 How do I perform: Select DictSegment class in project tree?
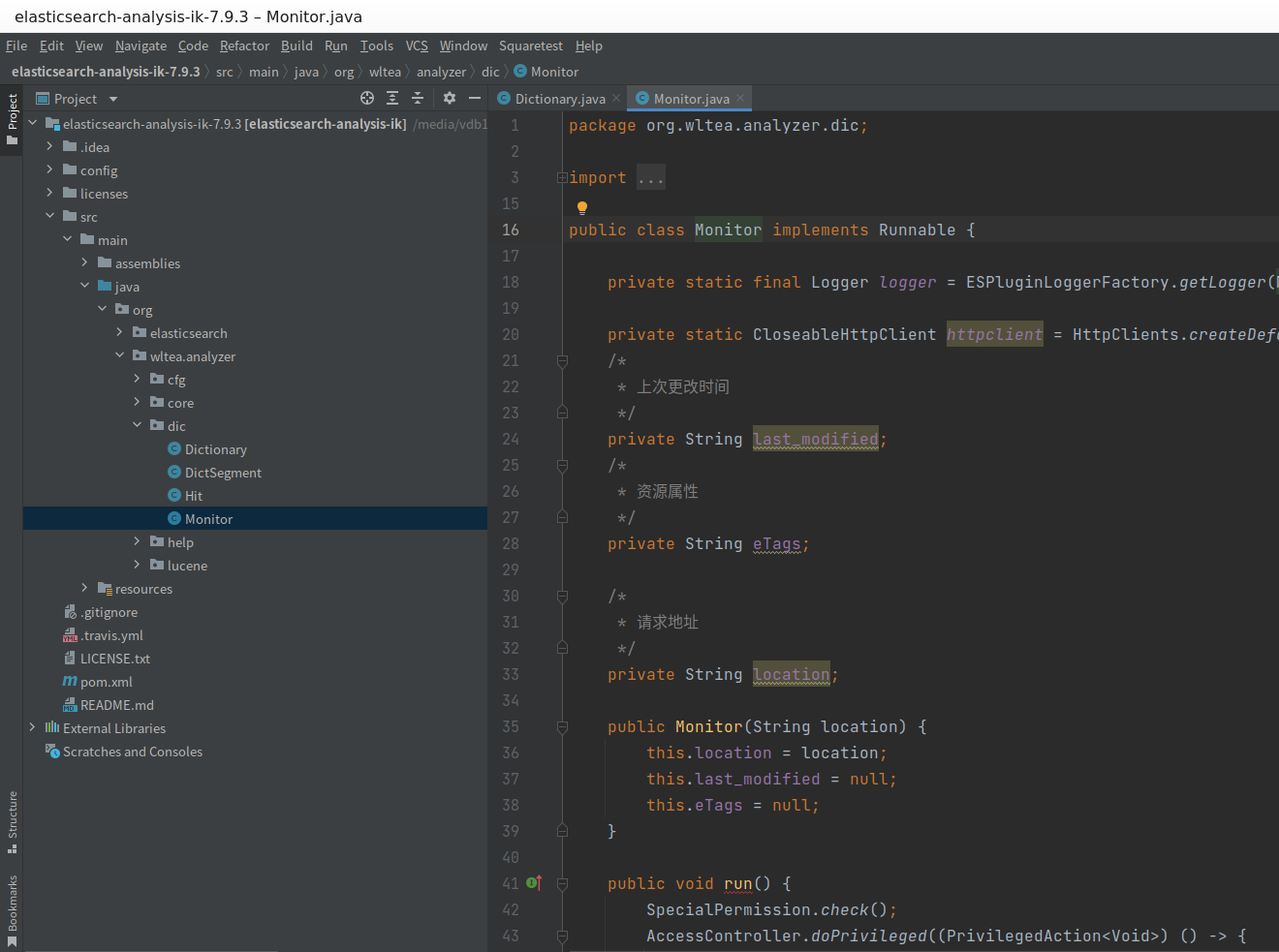(x=223, y=473)
